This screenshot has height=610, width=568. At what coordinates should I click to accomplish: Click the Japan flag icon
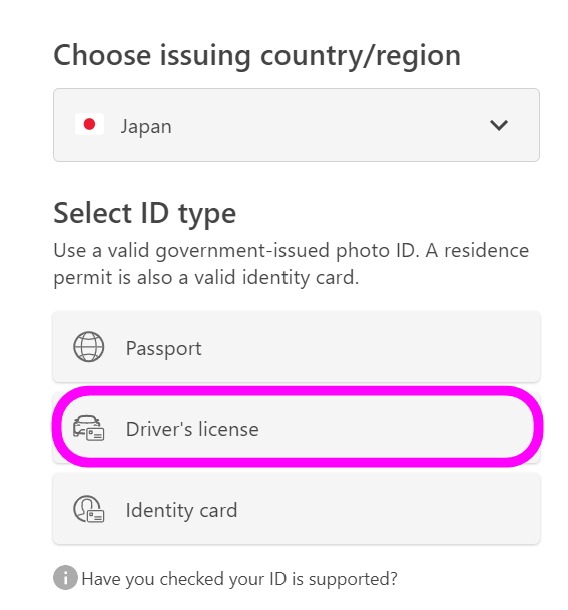pyautogui.click(x=89, y=124)
